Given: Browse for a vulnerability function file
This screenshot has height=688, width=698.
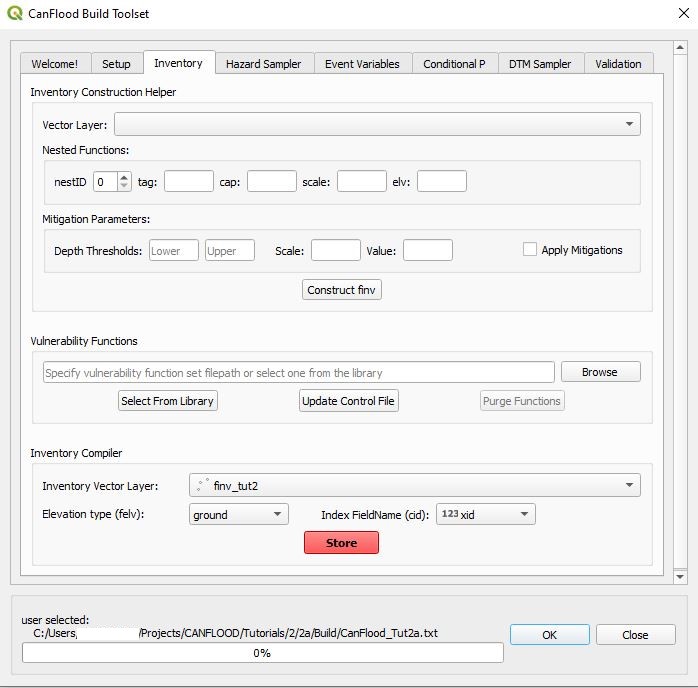Looking at the screenshot, I should point(601,372).
